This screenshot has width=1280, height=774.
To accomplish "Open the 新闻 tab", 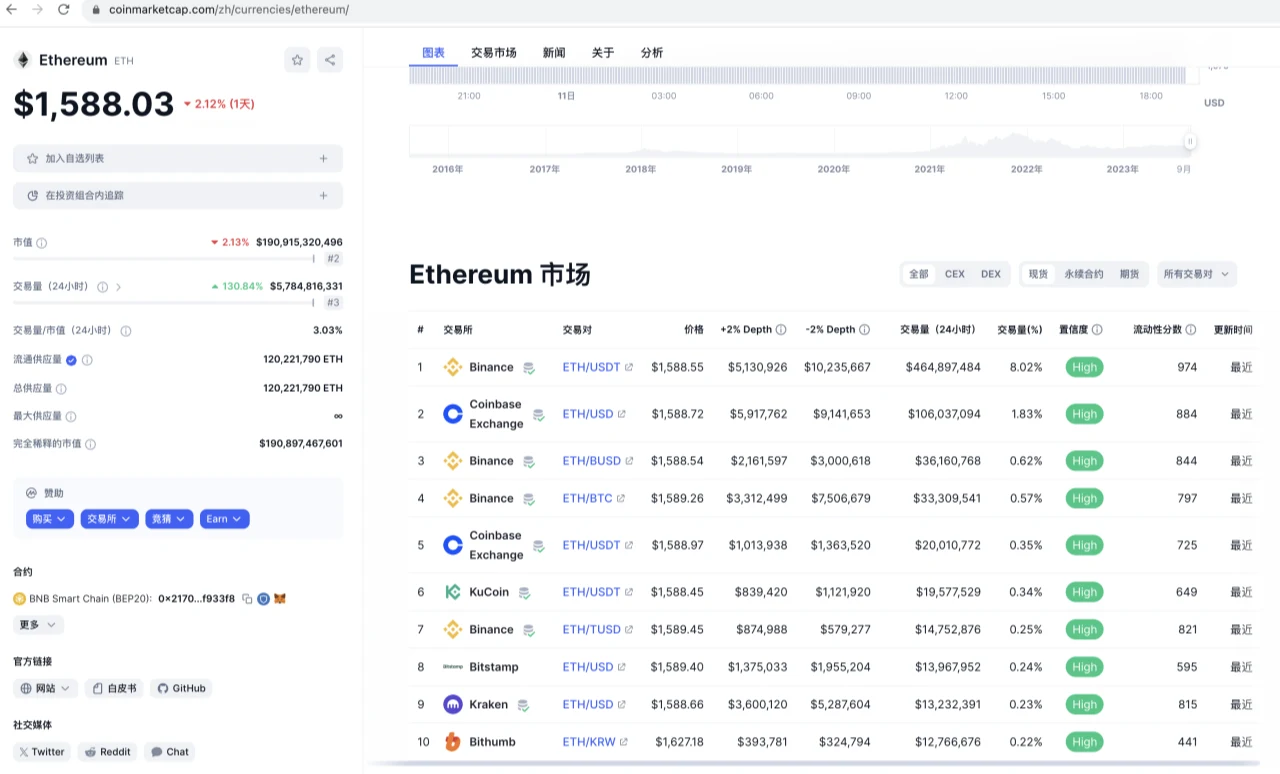I will (554, 53).
